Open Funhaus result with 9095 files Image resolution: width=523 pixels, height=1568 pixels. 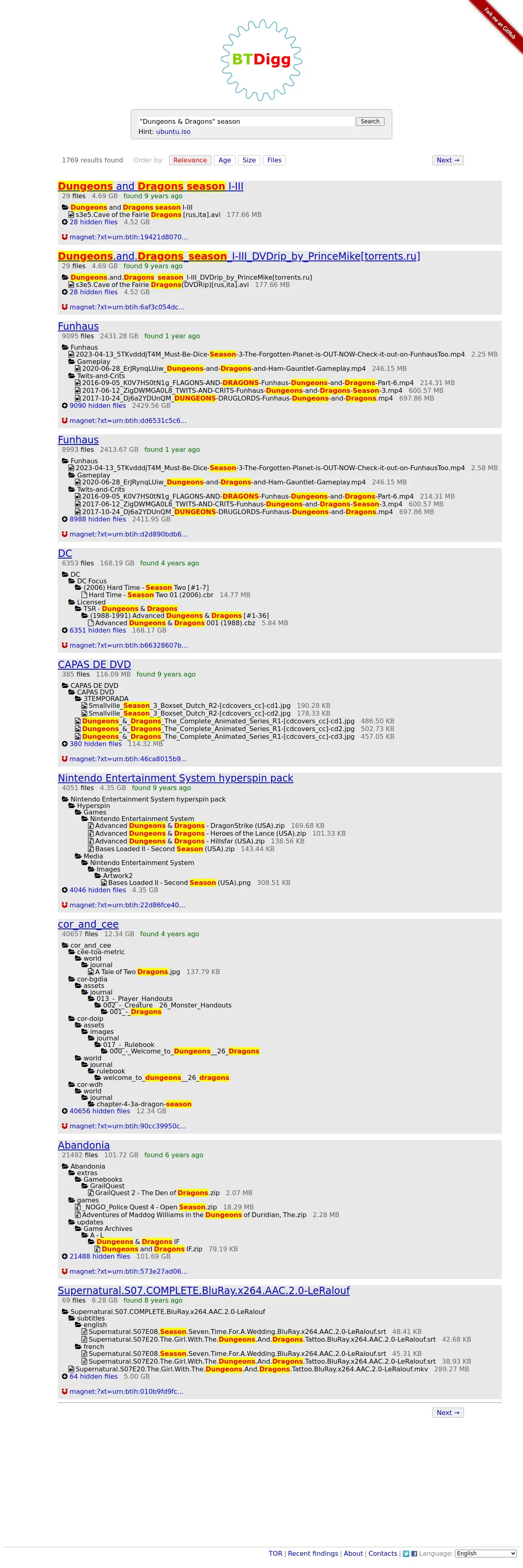coord(78,326)
